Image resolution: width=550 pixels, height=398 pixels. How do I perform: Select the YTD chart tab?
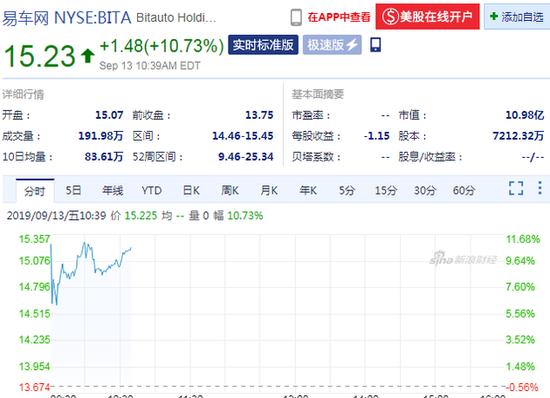tap(152, 190)
